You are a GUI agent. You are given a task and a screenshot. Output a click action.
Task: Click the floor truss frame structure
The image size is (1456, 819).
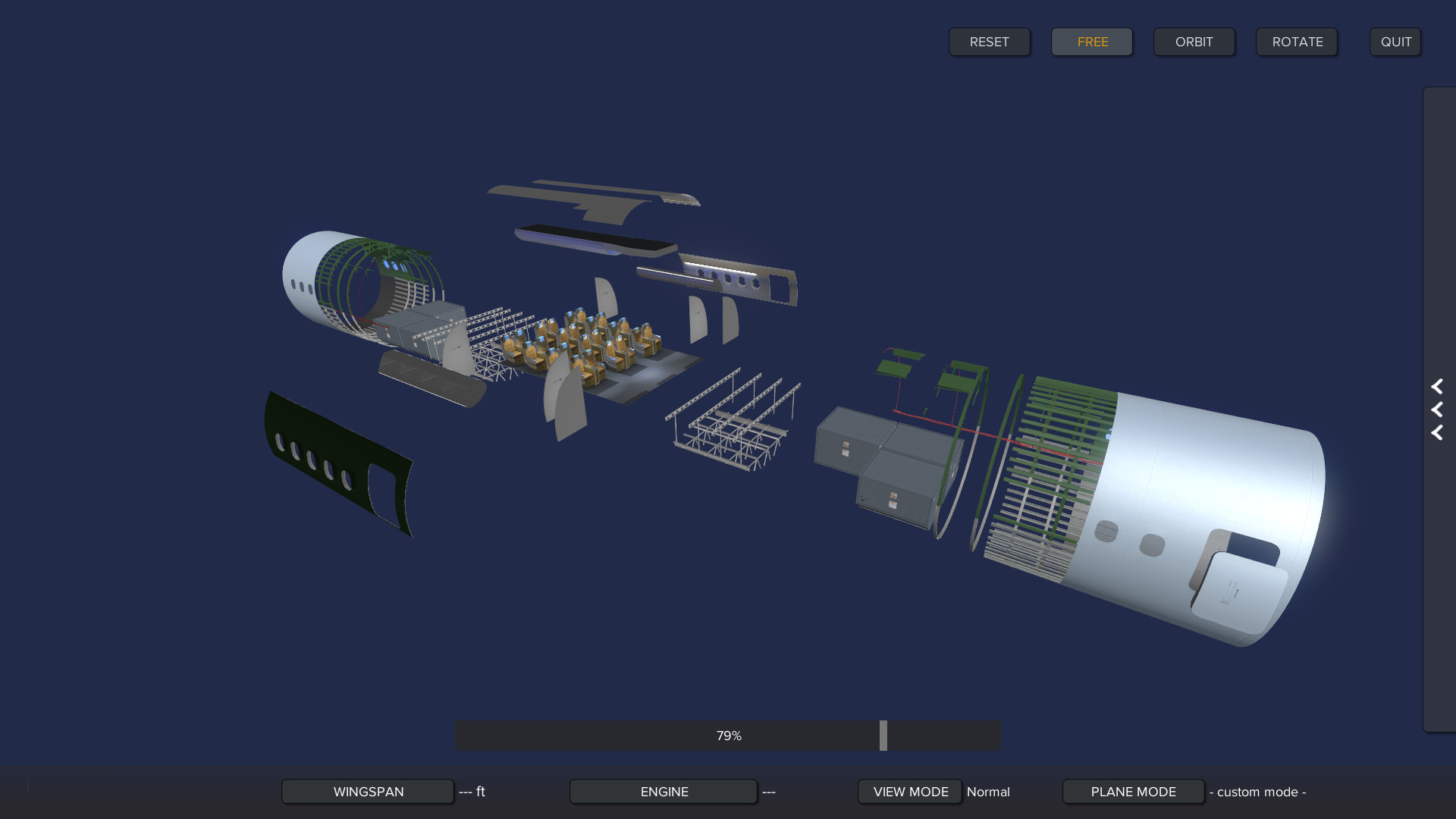pyautogui.click(x=734, y=421)
